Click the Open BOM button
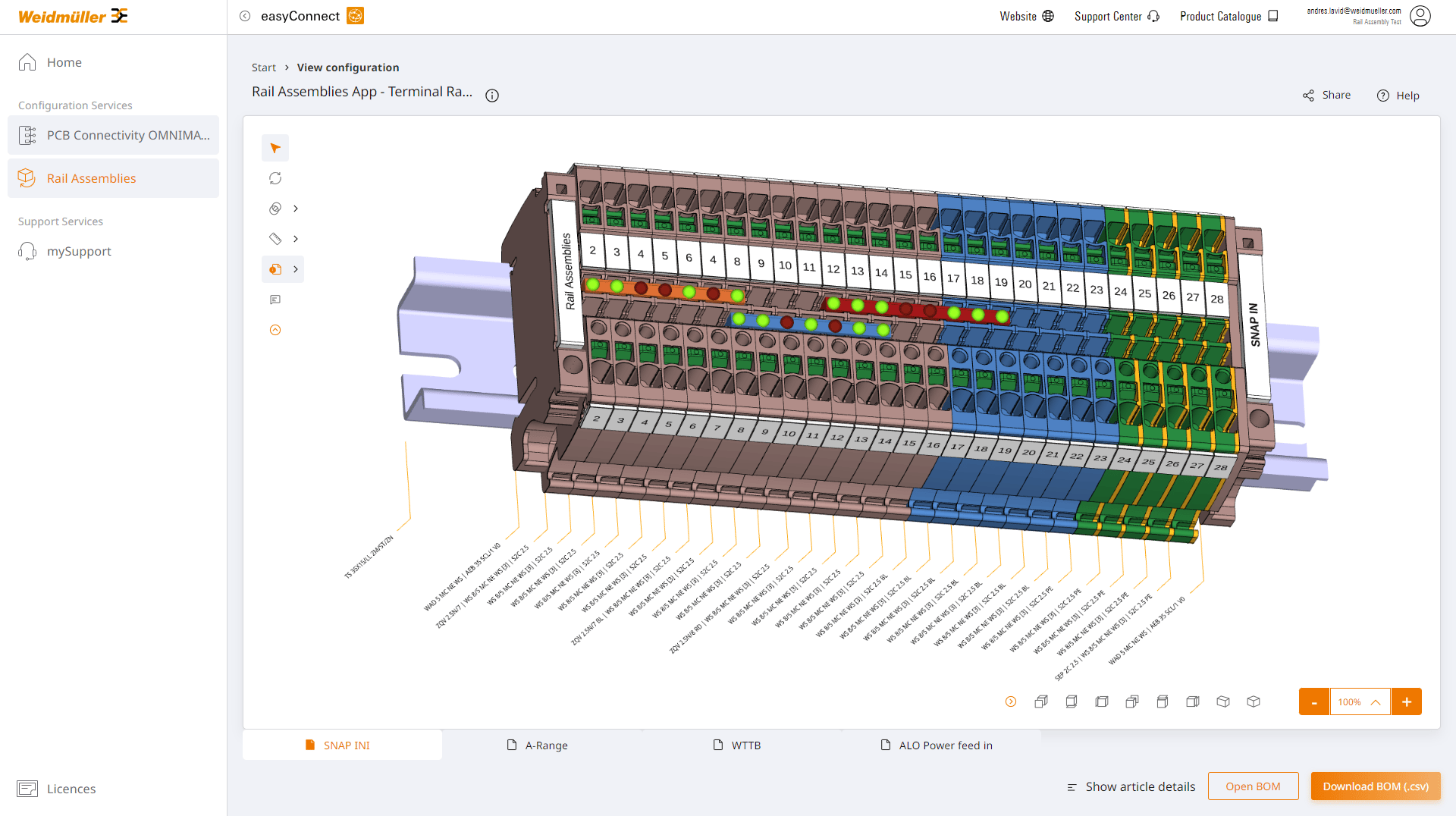This screenshot has height=816, width=1456. point(1253,786)
